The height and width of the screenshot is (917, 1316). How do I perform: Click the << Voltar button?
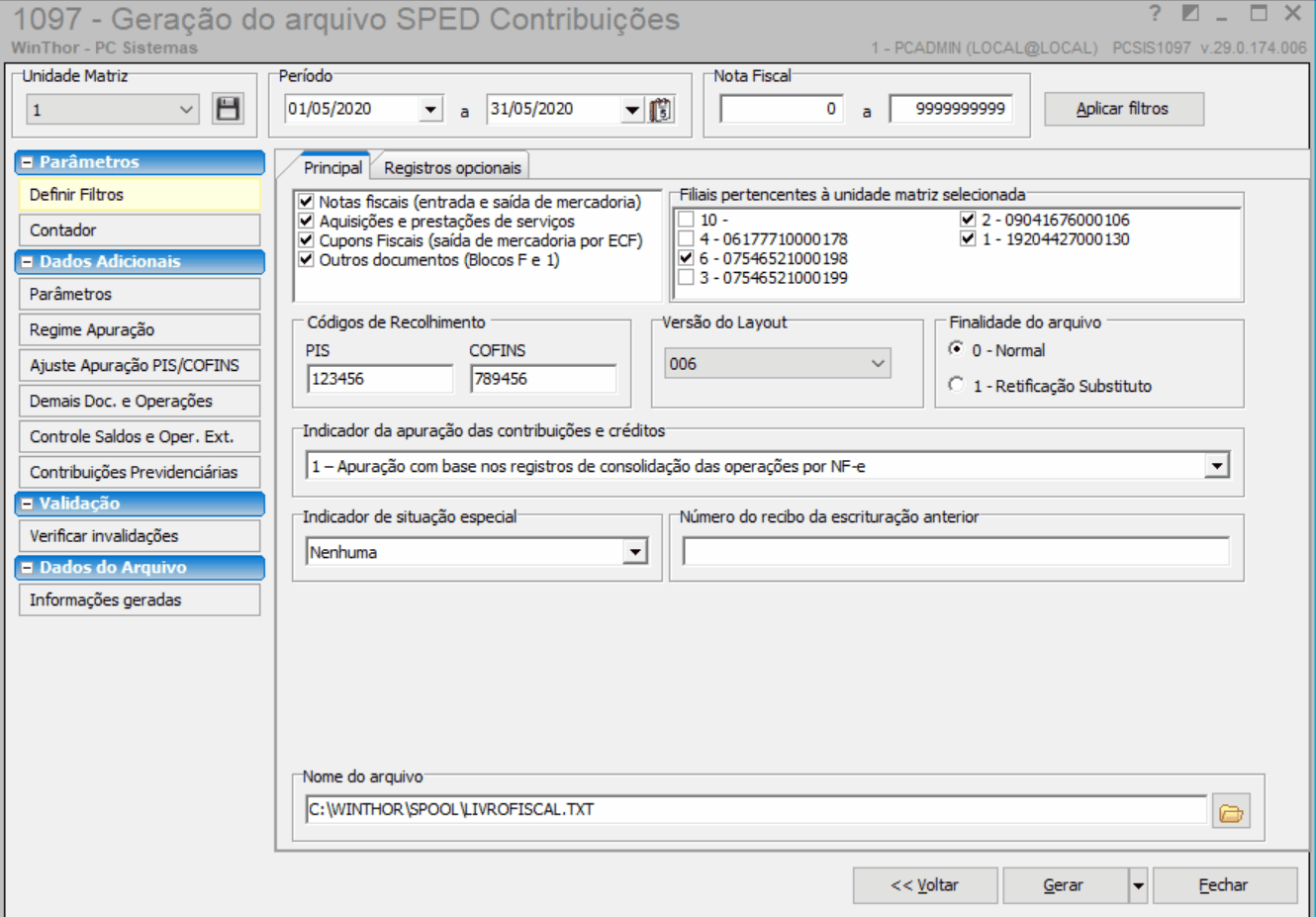pyautogui.click(x=925, y=885)
